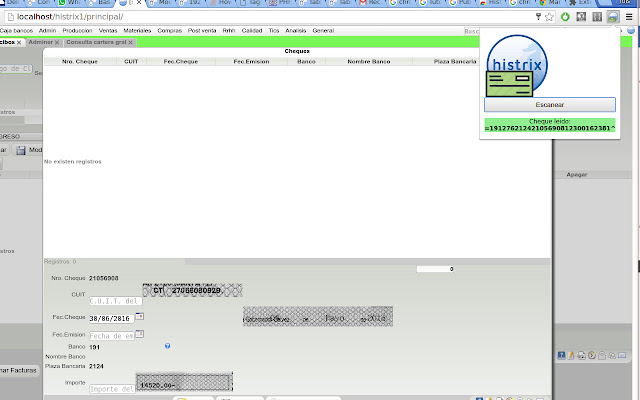Sort by Banco column header

[x=306, y=62]
